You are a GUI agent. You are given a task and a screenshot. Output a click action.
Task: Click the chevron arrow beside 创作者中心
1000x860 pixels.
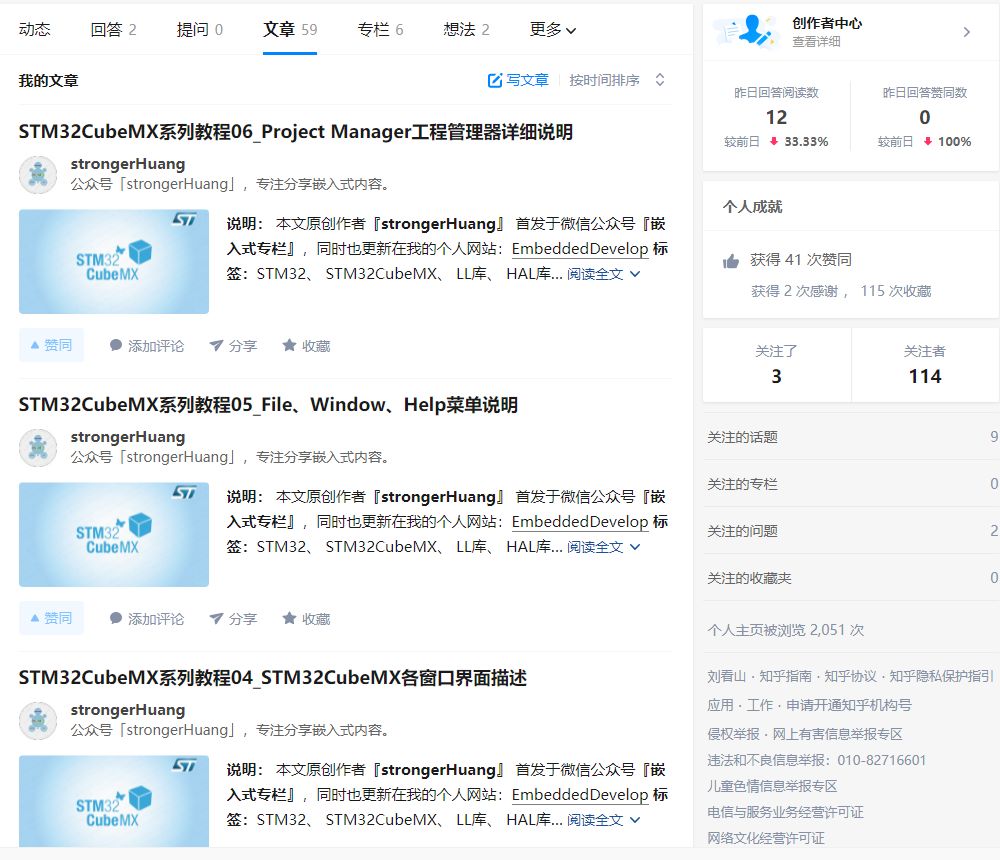[967, 32]
